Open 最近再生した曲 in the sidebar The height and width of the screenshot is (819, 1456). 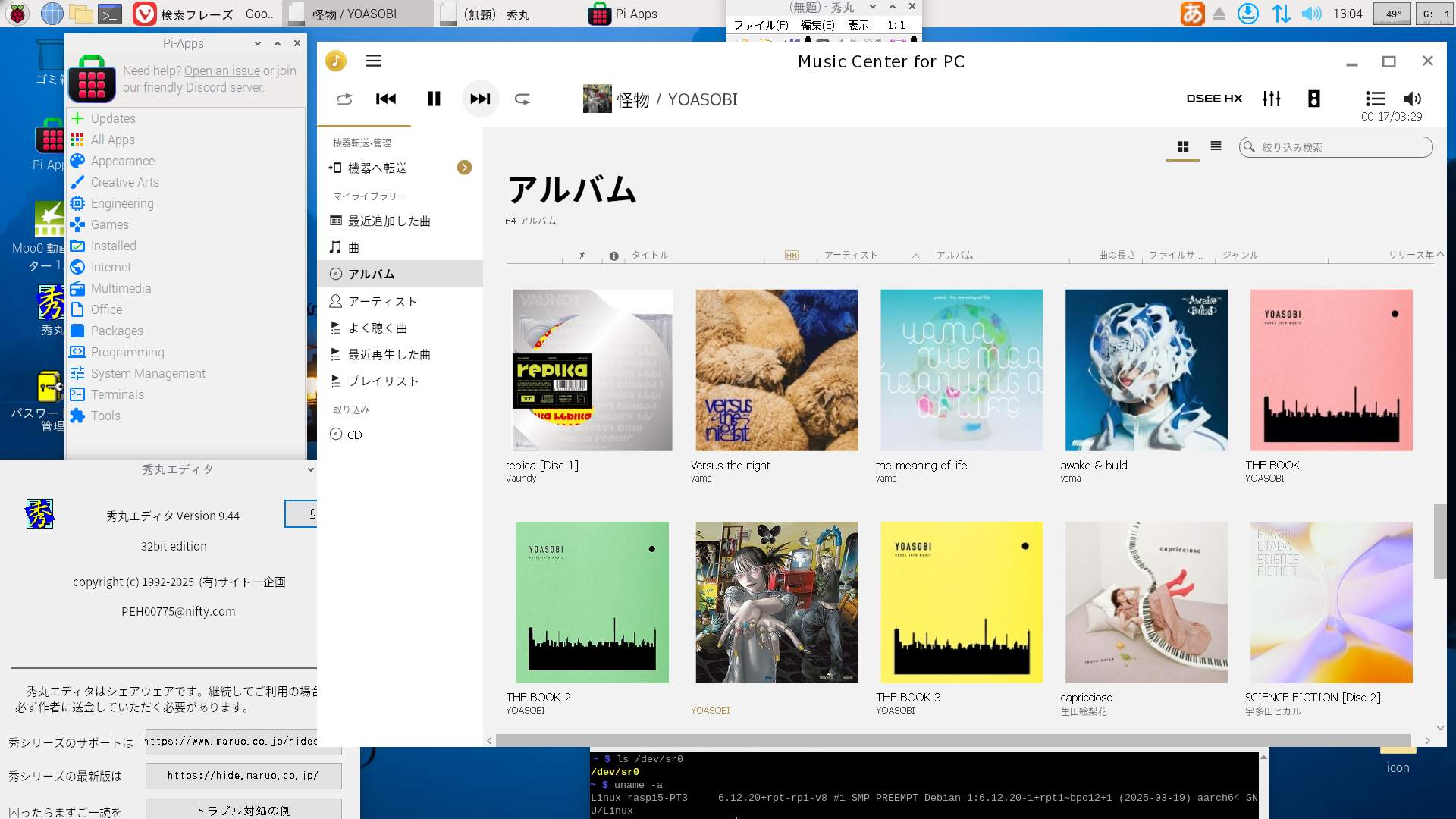[400, 354]
